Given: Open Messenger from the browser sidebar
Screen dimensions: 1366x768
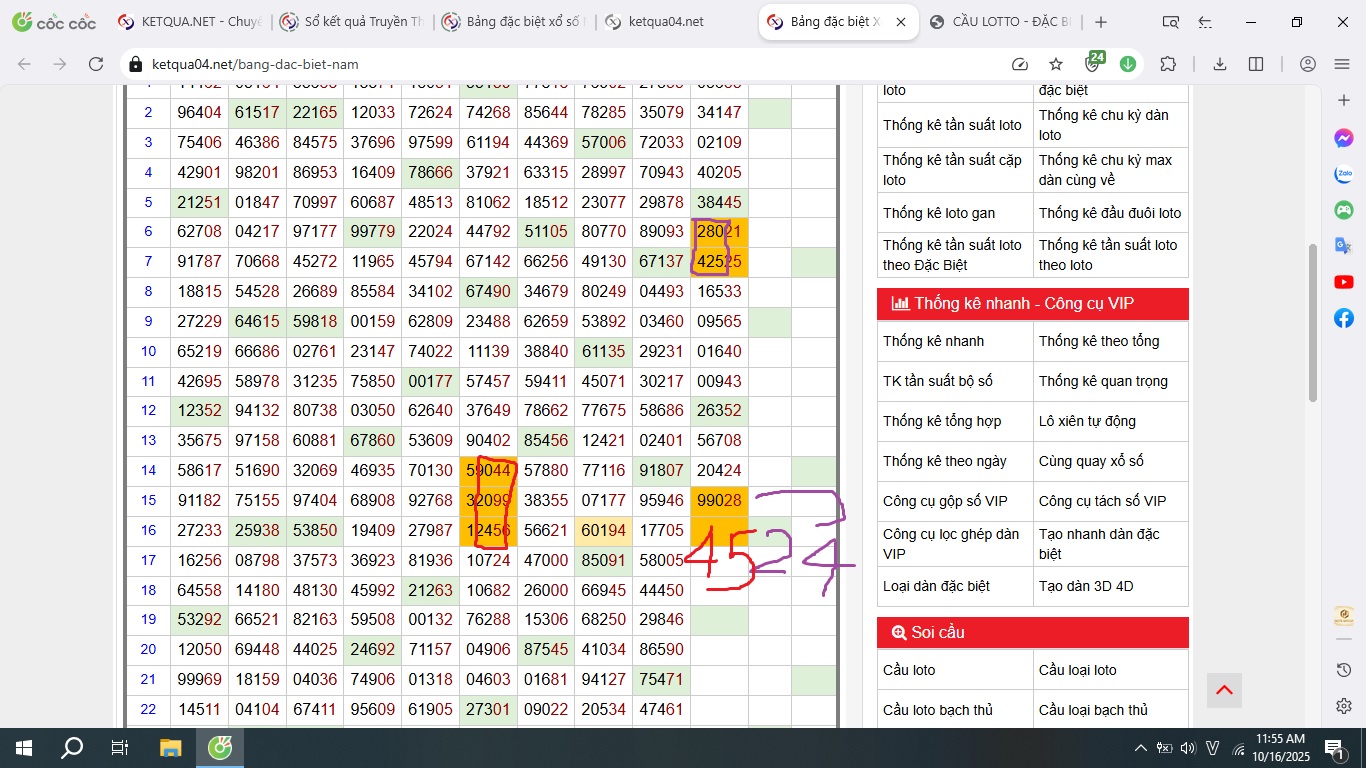Looking at the screenshot, I should pyautogui.click(x=1344, y=138).
